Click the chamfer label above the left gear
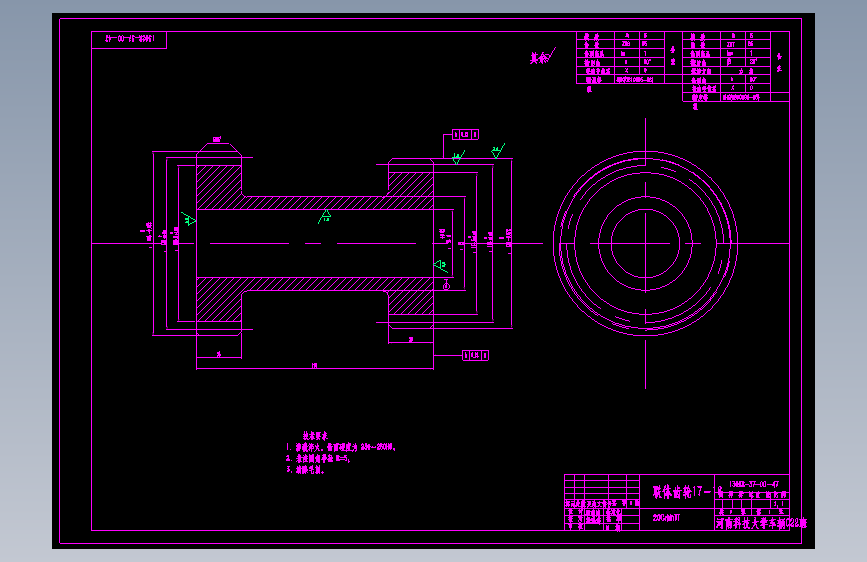The image size is (867, 562). (217, 140)
